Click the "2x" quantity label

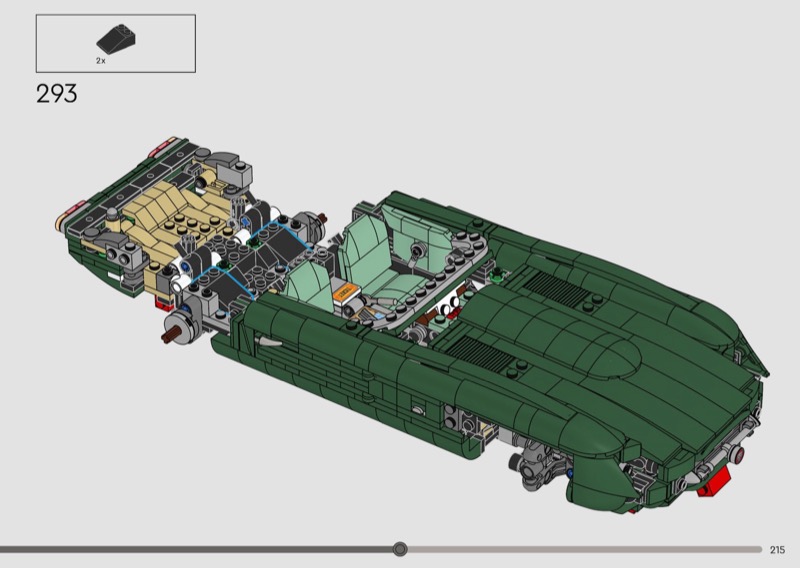click(x=101, y=61)
